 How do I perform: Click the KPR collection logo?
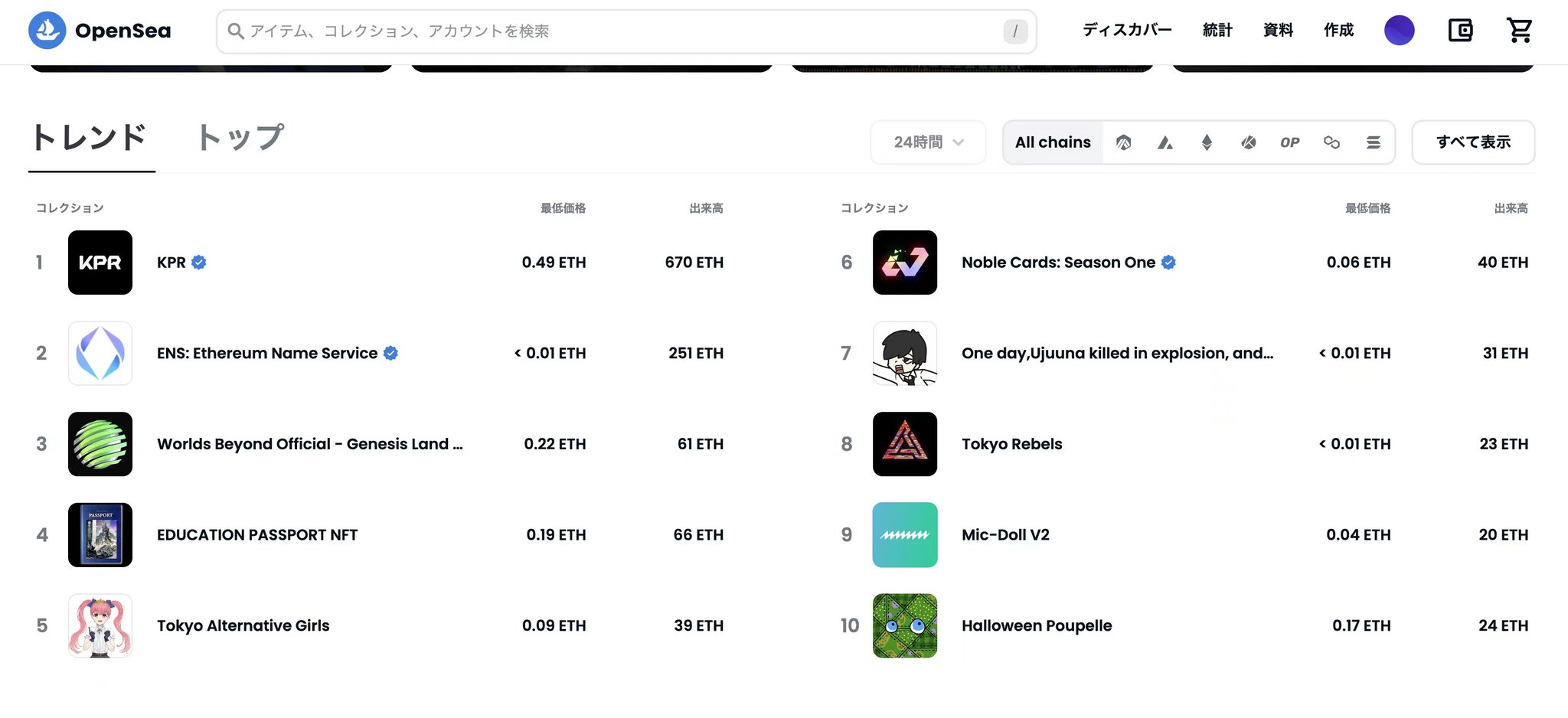point(100,263)
